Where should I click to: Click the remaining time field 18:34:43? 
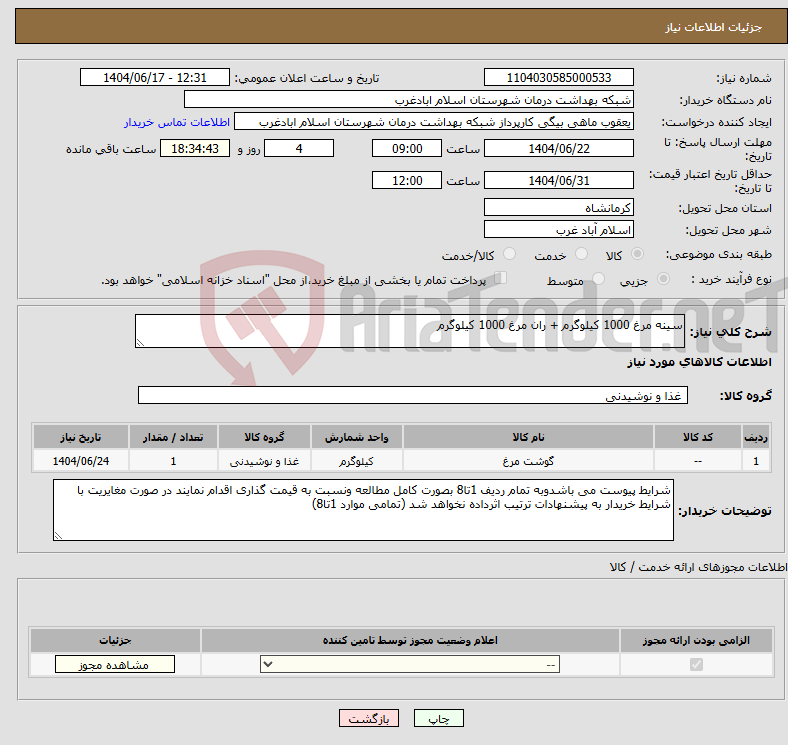click(194, 148)
